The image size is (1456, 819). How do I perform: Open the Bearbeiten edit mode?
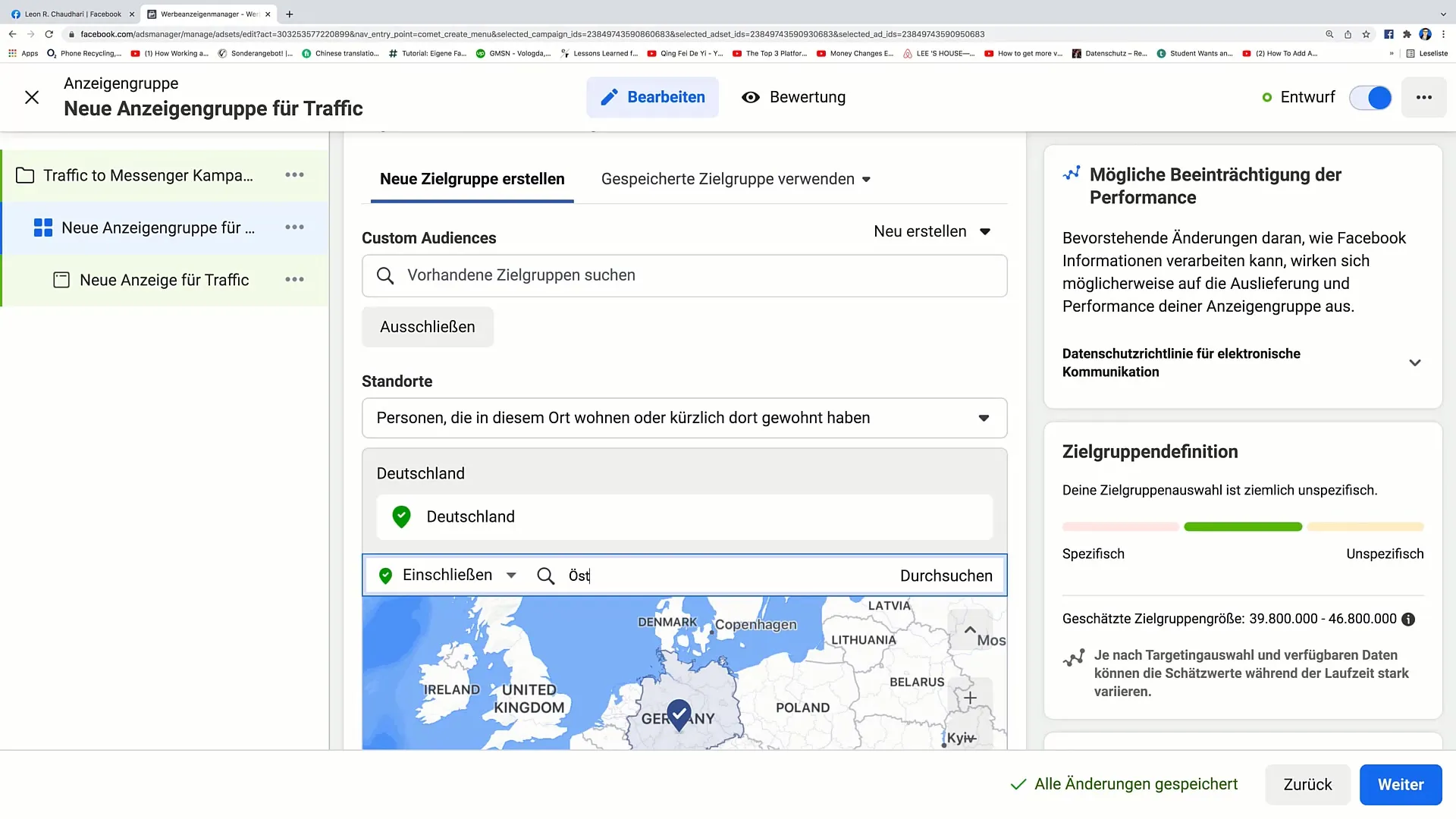pyautogui.click(x=652, y=97)
